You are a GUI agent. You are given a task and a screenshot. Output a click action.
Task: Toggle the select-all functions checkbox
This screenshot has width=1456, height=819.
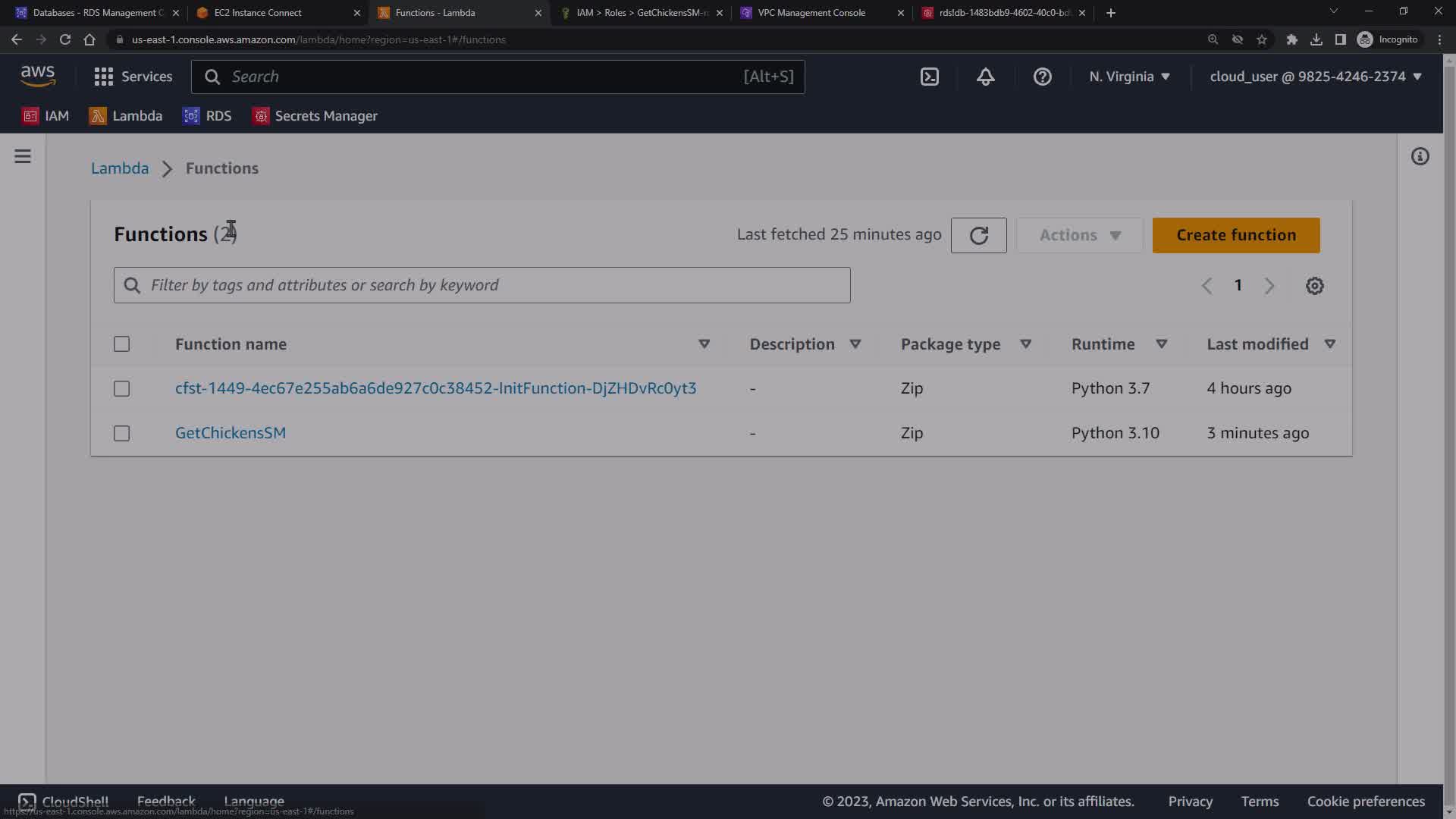[121, 344]
